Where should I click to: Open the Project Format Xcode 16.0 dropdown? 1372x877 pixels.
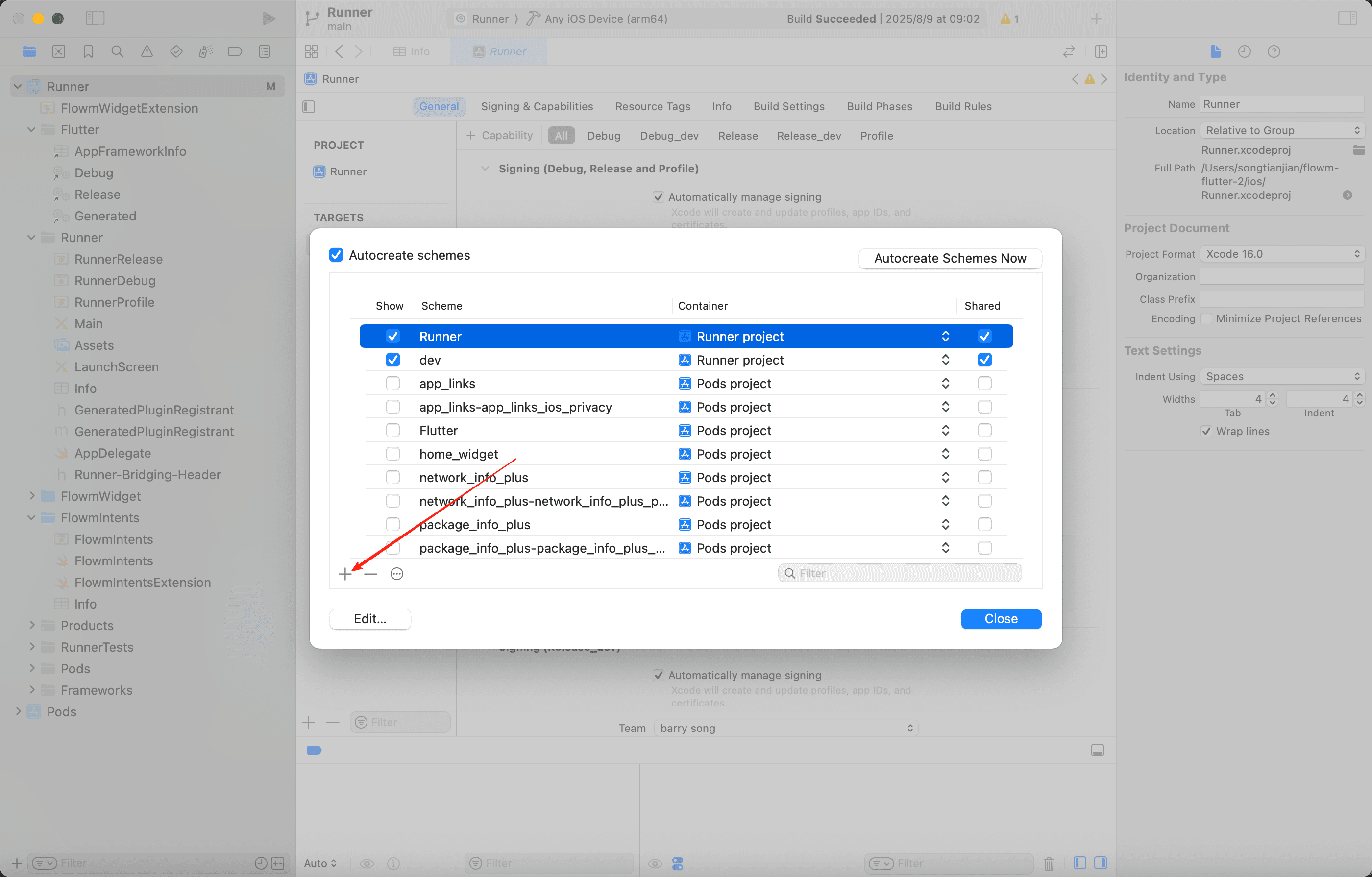[x=1282, y=254]
